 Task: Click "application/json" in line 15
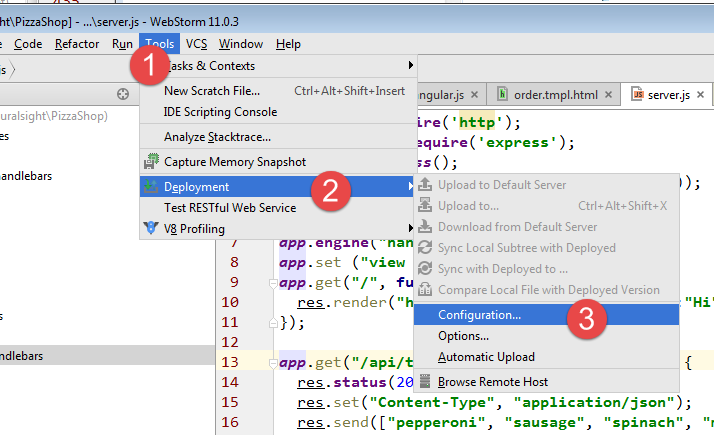594,403
